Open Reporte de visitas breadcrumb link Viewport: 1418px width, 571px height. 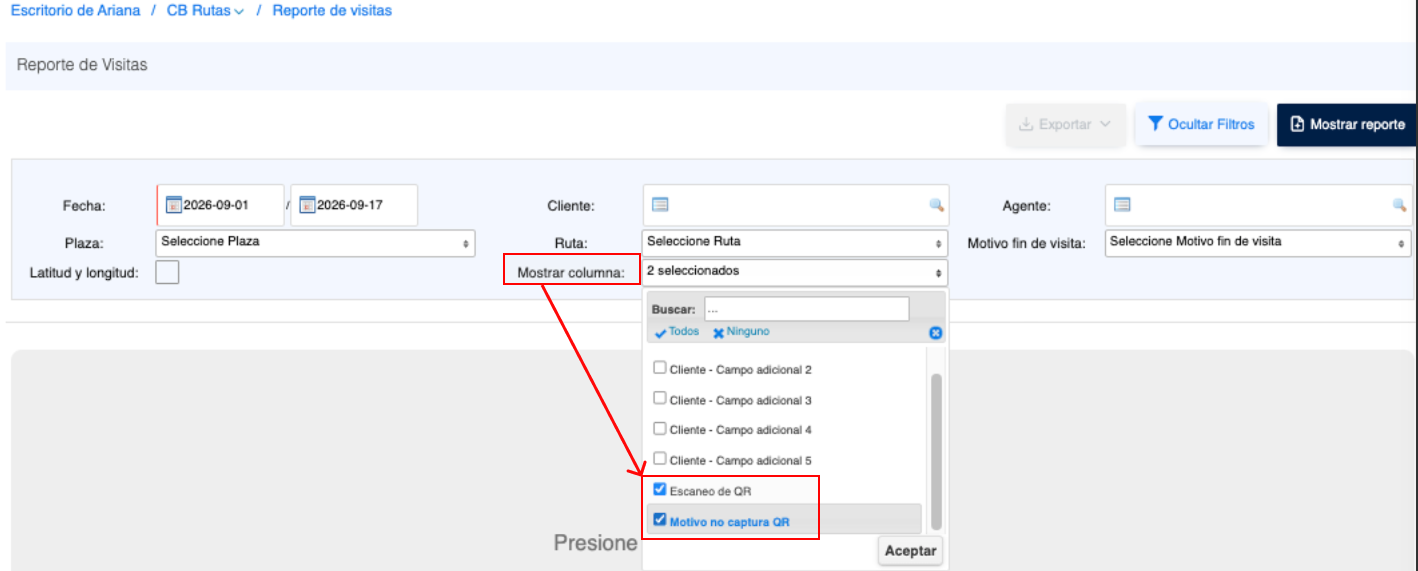tap(332, 11)
